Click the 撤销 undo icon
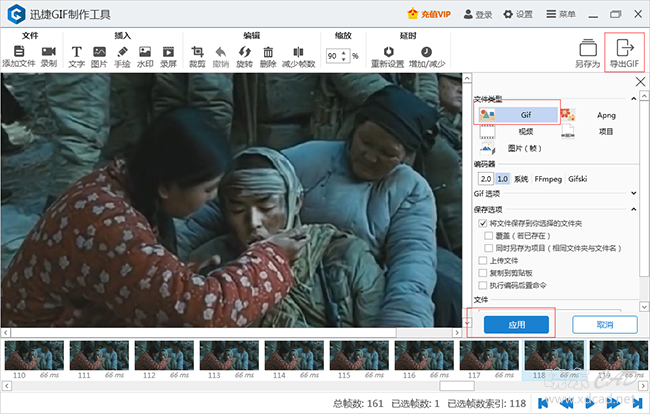 click(221, 52)
